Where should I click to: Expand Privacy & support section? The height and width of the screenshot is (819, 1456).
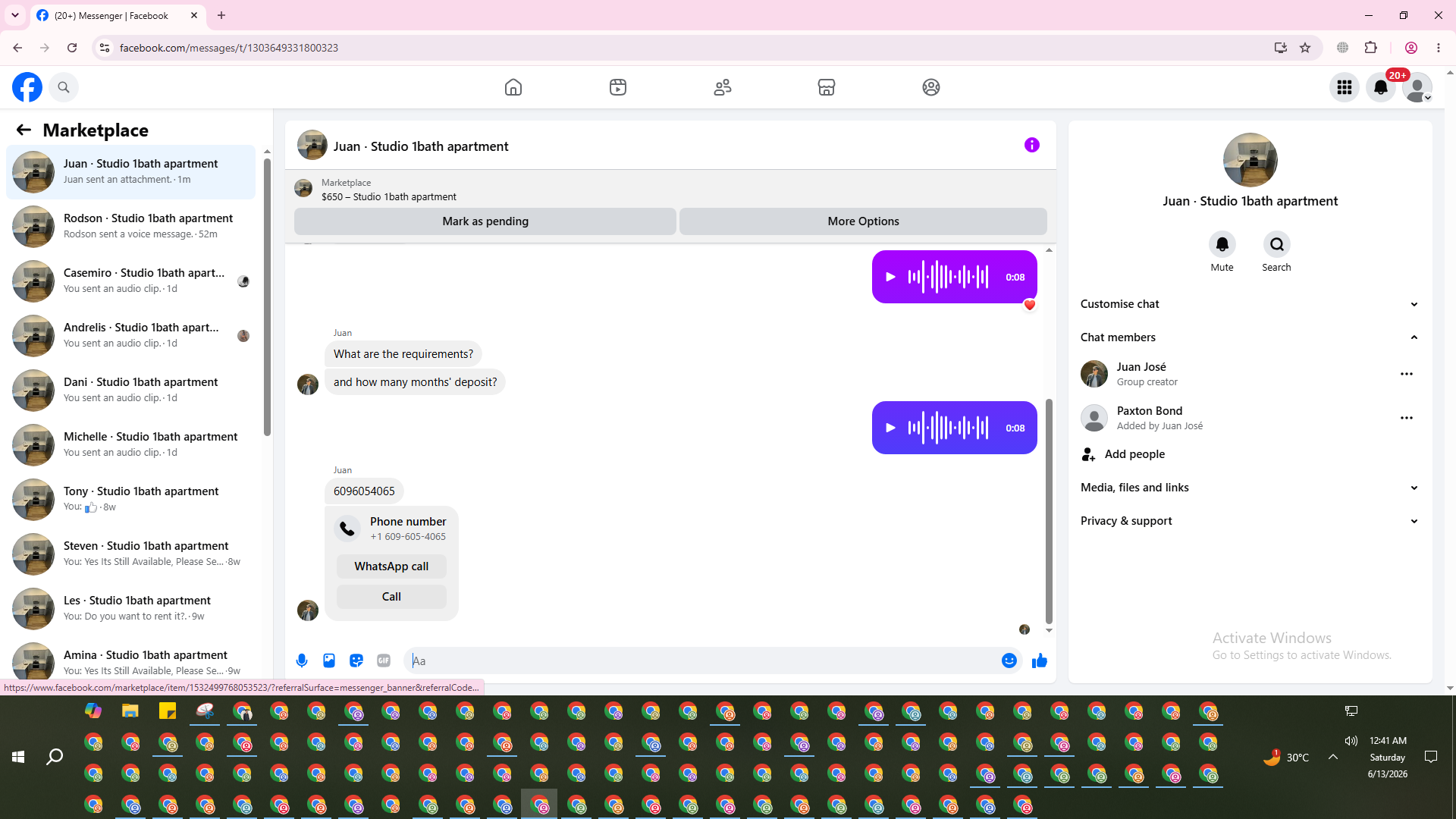click(1250, 521)
